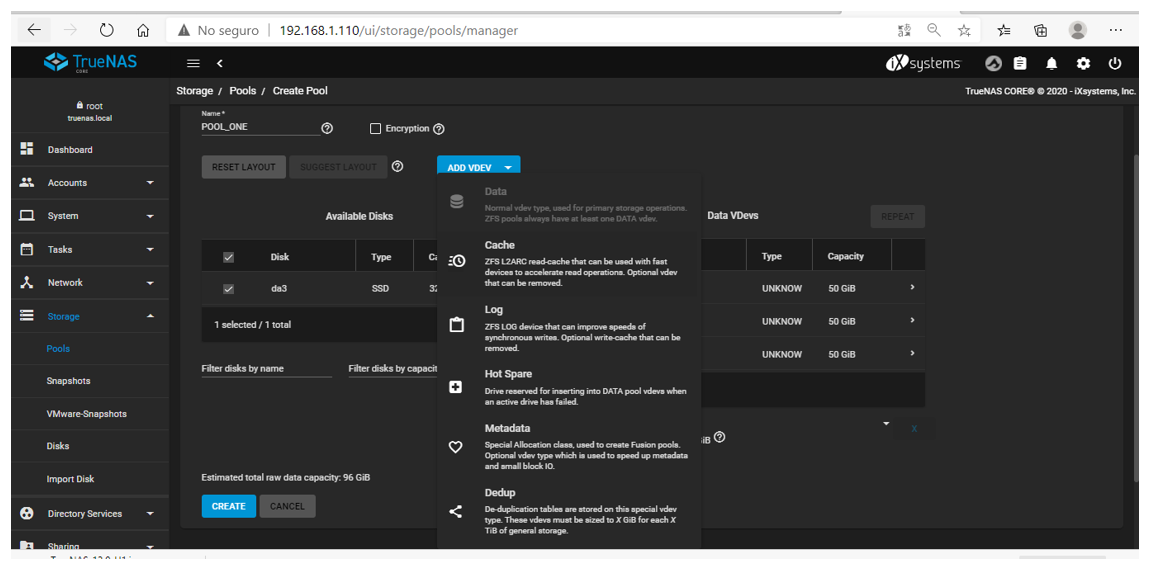Click the pool Name input field
The image size is (1159, 567).
point(260,127)
